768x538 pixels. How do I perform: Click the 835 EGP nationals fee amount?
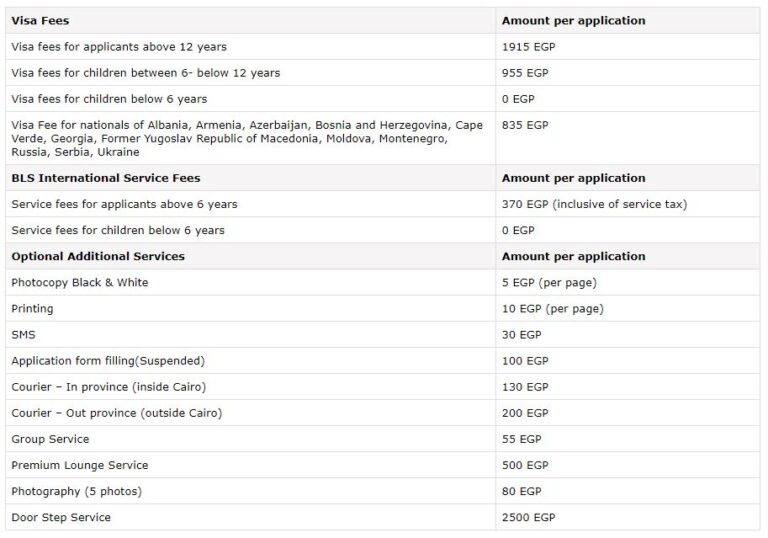pyautogui.click(x=525, y=125)
